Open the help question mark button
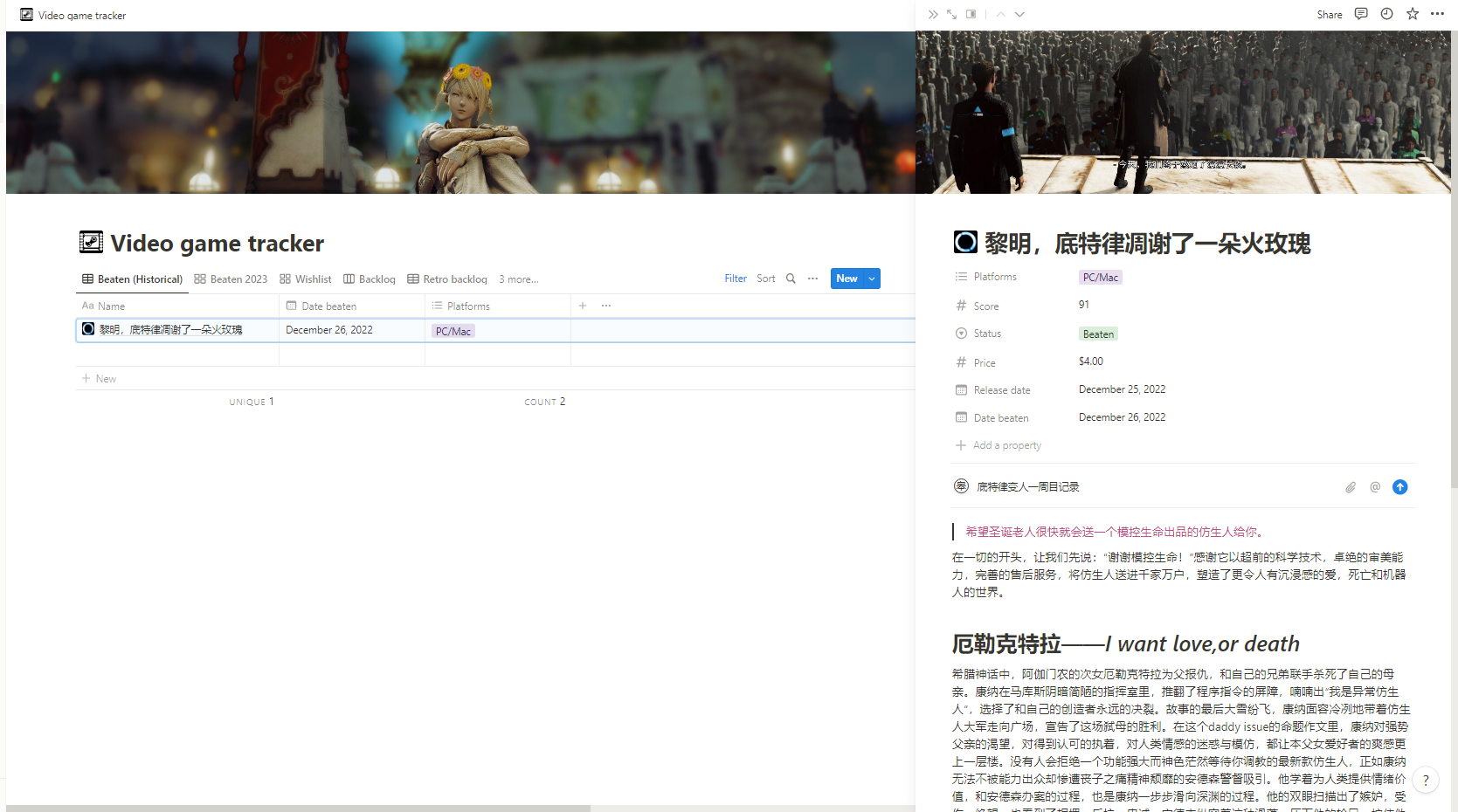Screen dimensions: 1458x812 pos(1425,781)
